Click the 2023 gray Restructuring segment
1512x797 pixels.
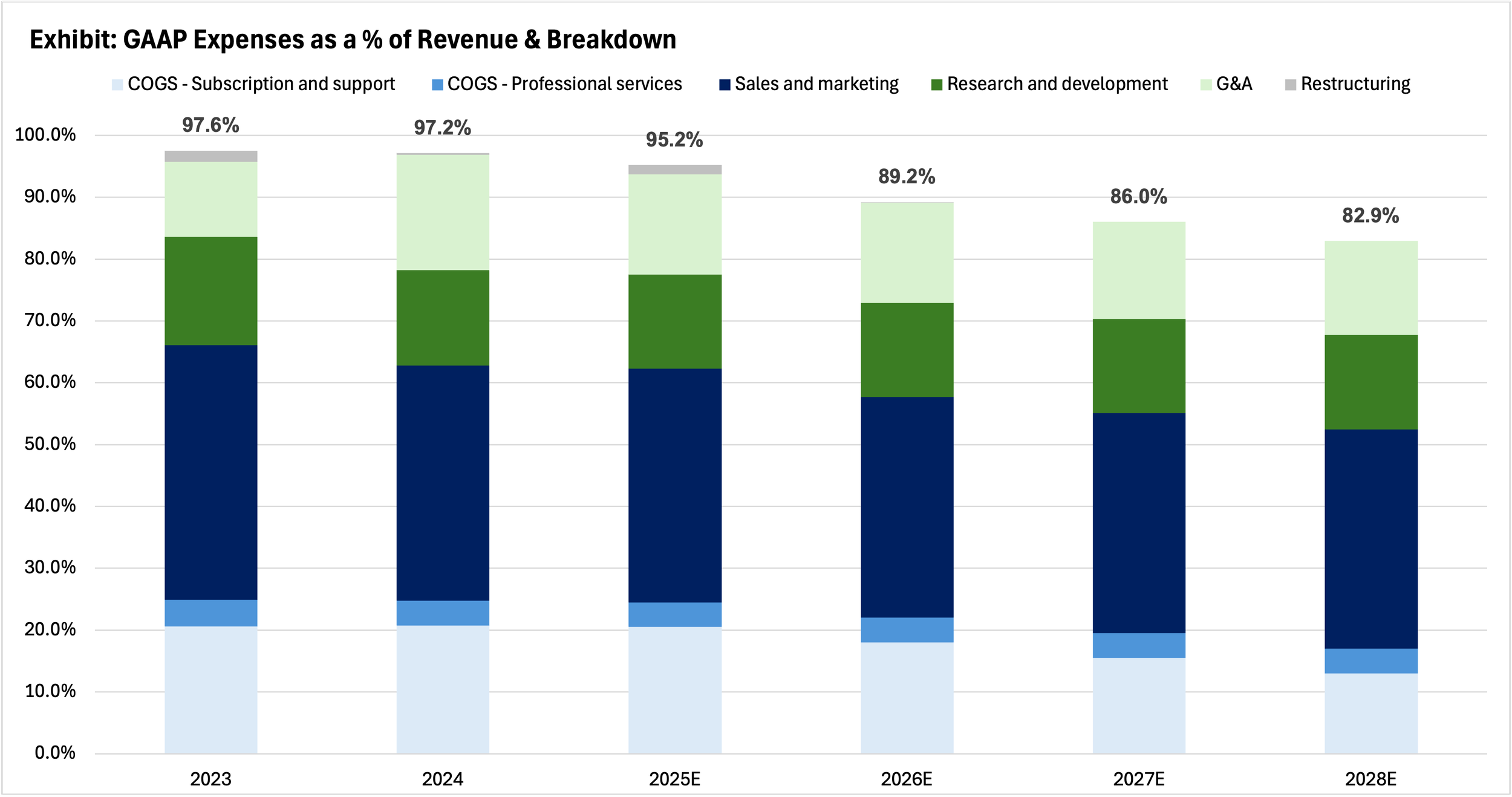point(210,156)
